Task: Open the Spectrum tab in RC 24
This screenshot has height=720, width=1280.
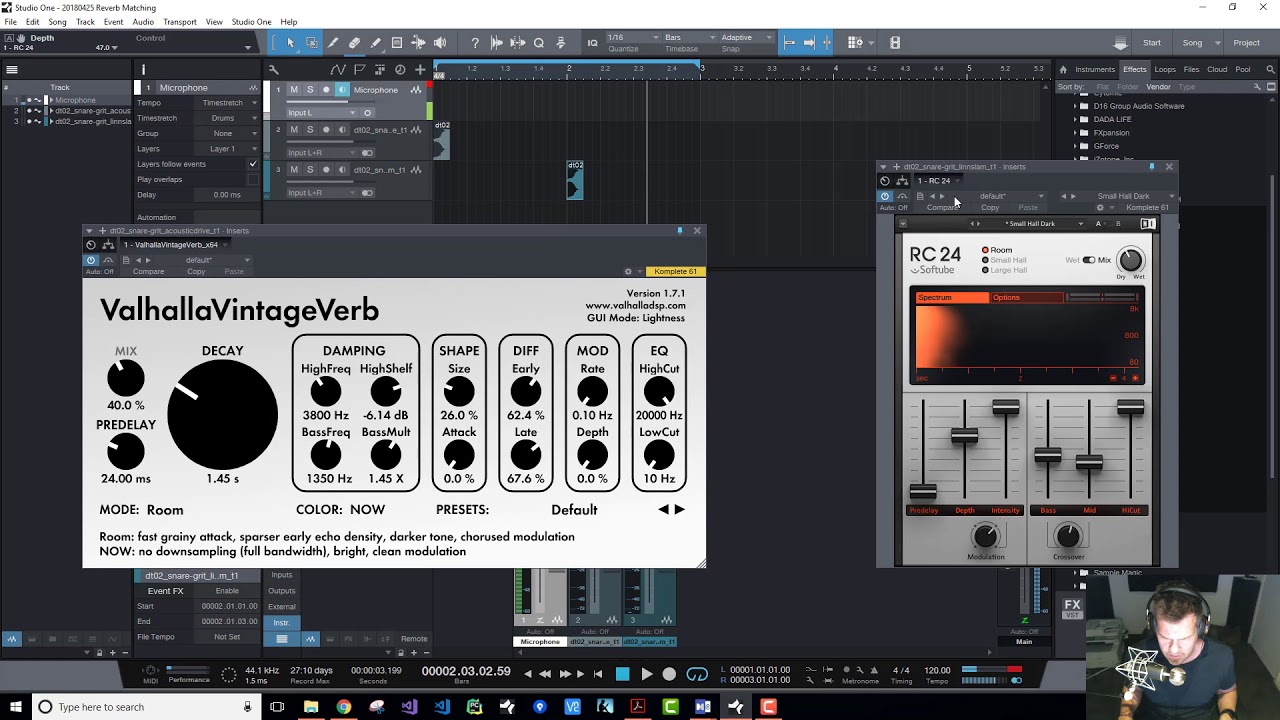Action: point(952,298)
